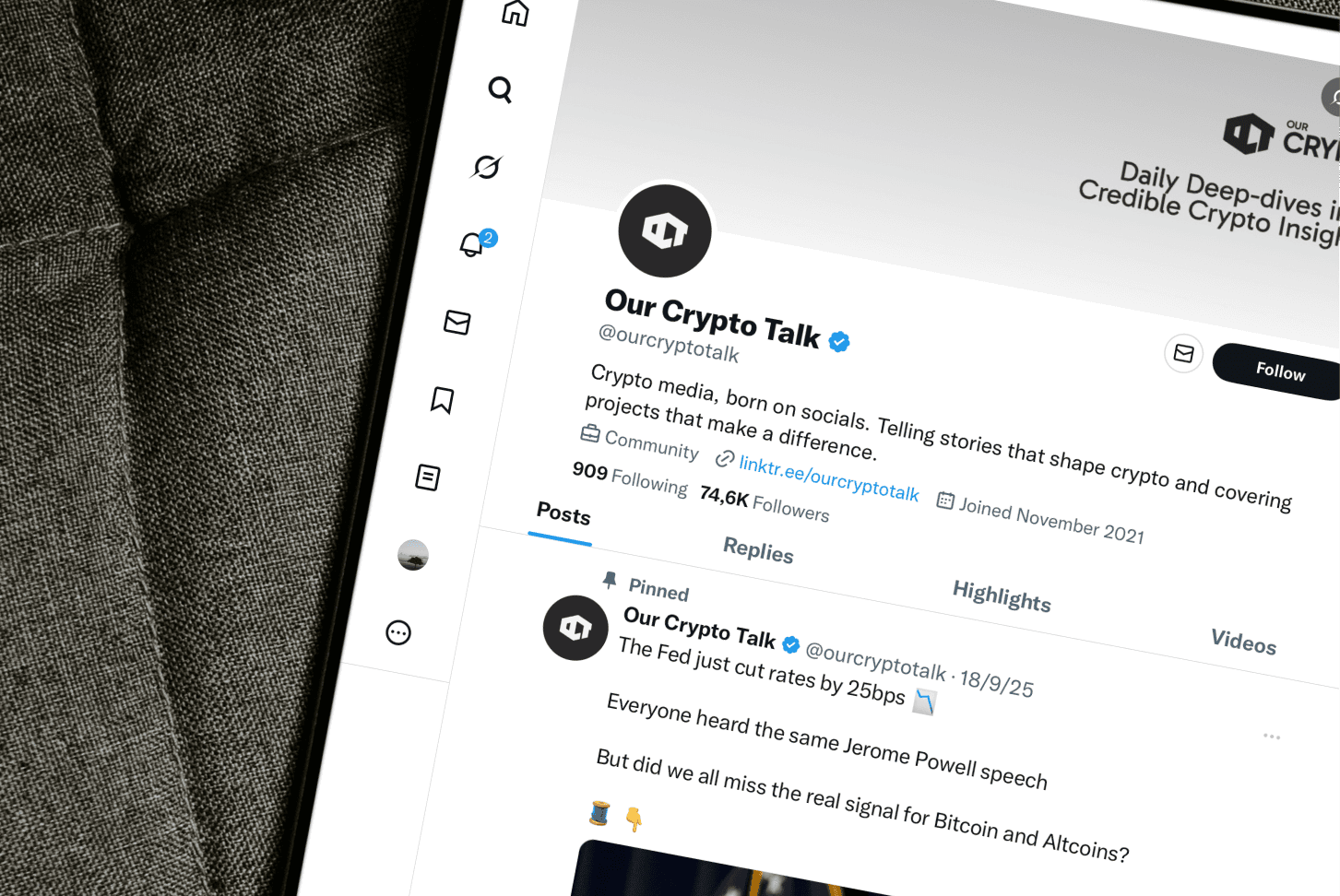1340x896 pixels.
Task: Open the linktr.ee/ourcryptotalk link
Action: point(828,478)
